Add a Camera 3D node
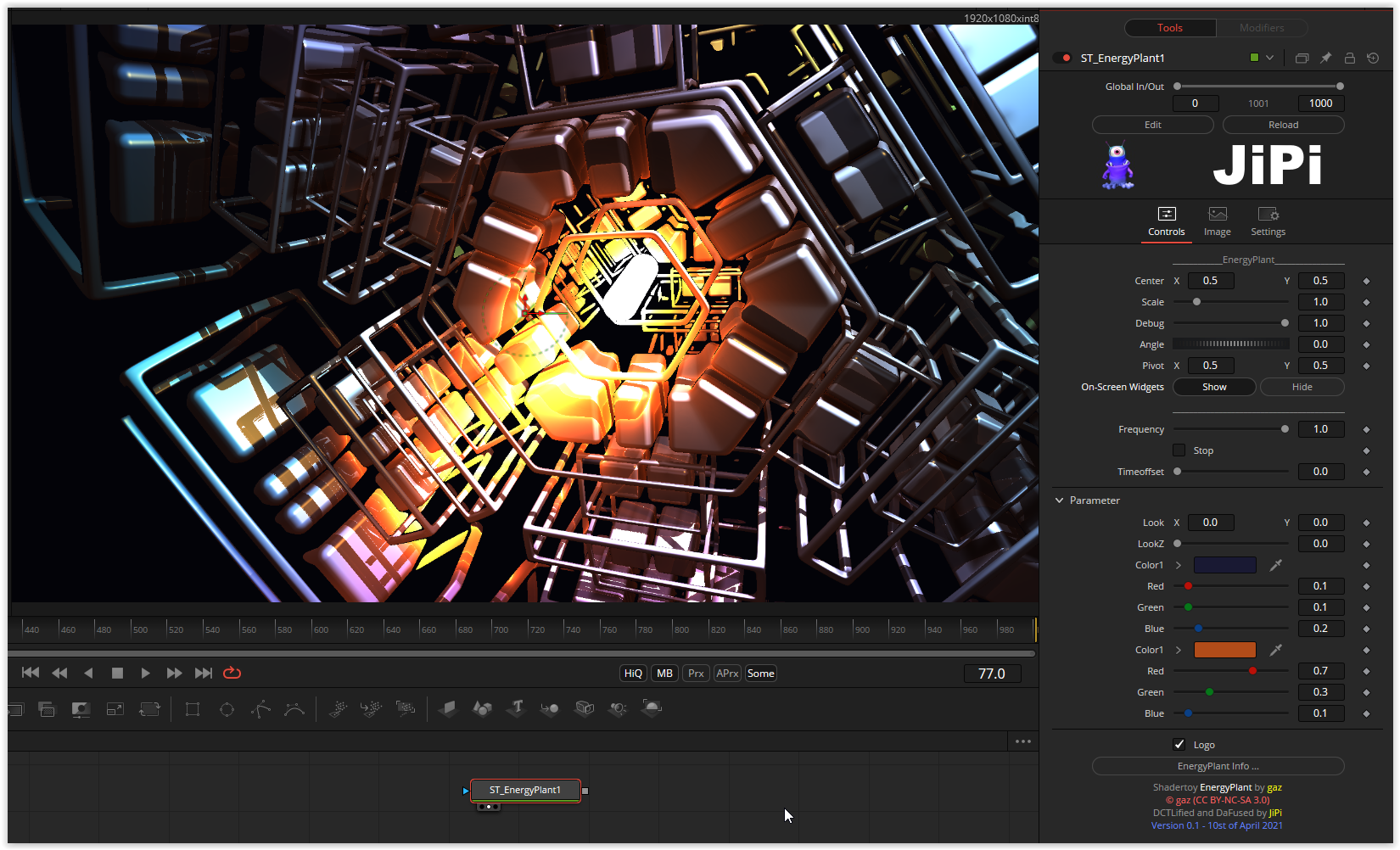1400x850 pixels. (585, 708)
